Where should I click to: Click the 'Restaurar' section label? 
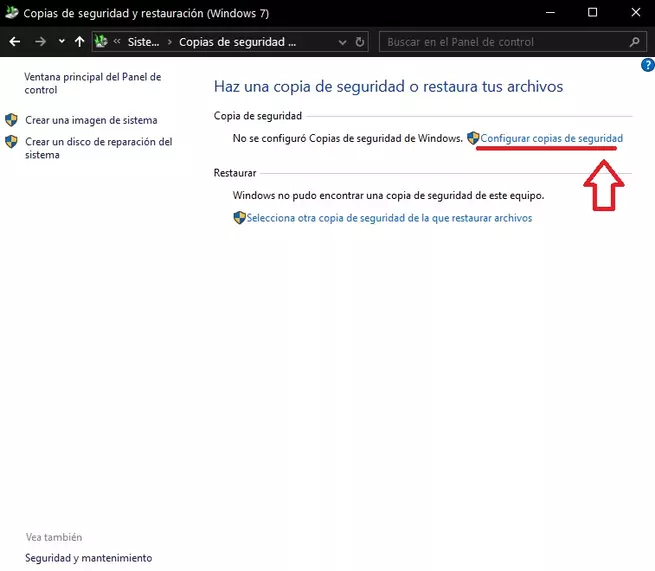tap(235, 173)
